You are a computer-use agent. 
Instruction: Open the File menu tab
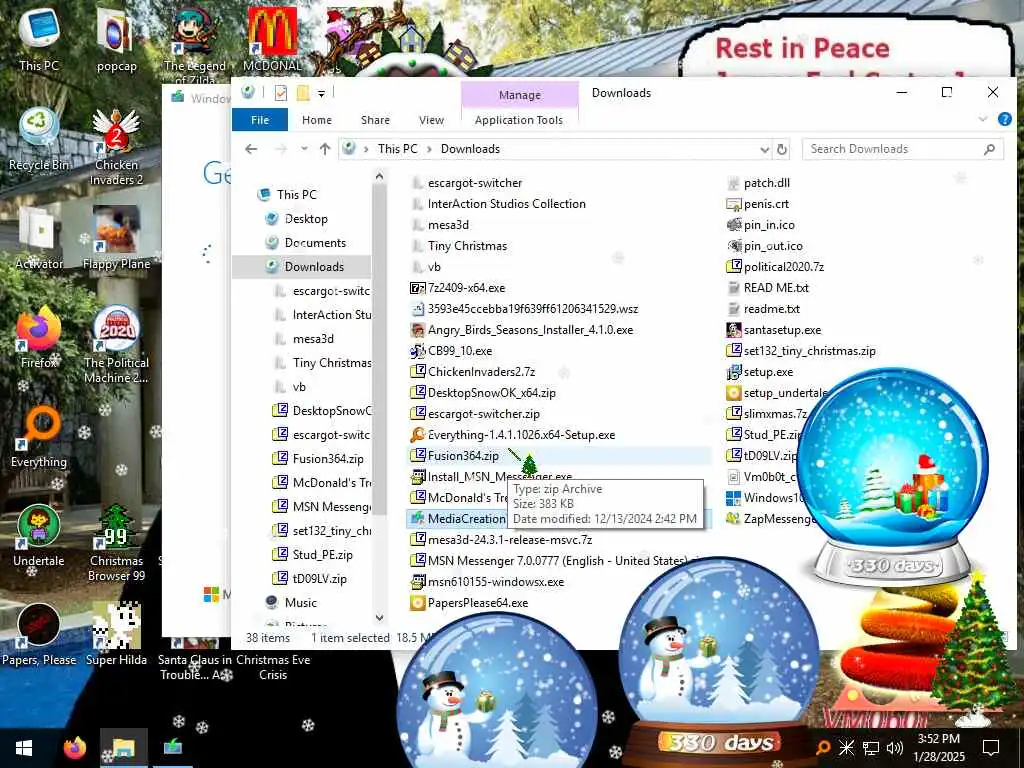point(260,120)
